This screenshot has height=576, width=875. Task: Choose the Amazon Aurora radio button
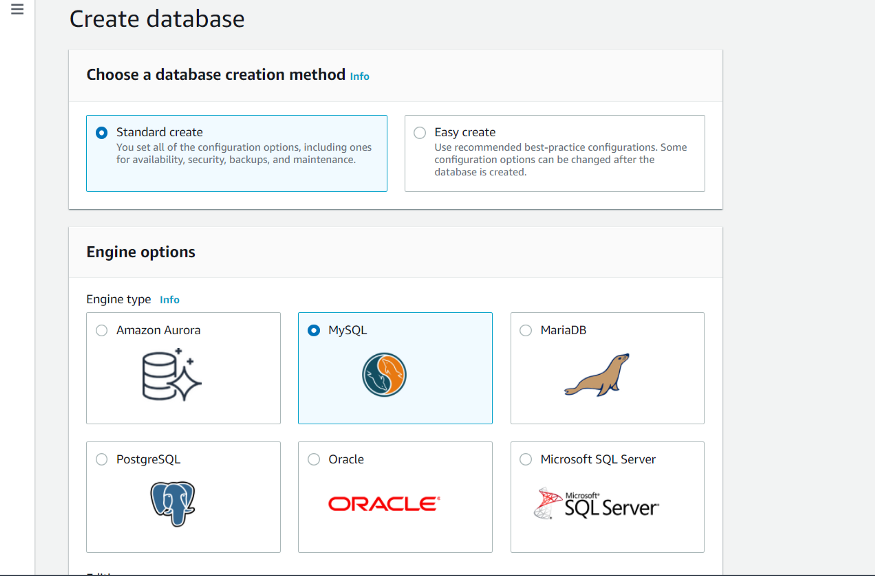(x=101, y=329)
